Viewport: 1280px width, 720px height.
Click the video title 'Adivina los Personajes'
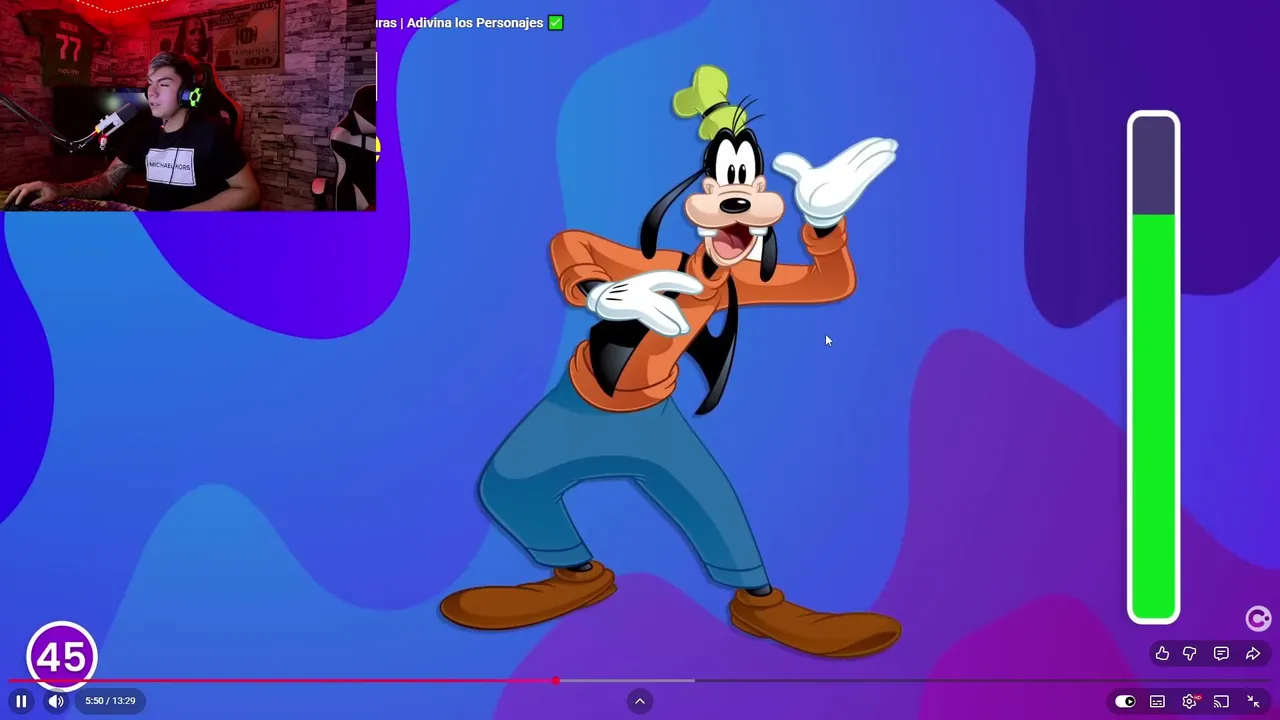[475, 22]
